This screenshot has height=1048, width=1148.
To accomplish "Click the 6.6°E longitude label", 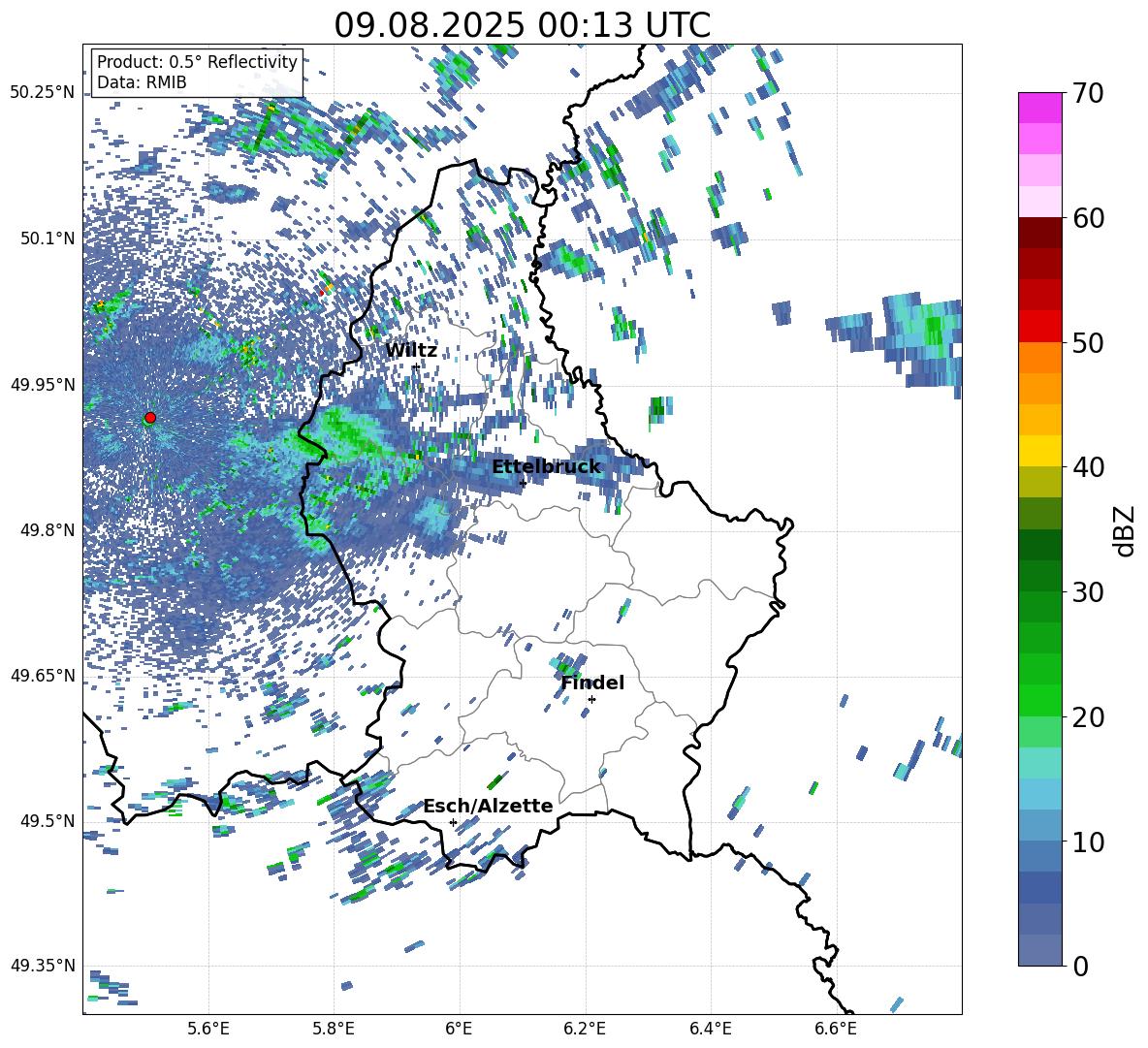I will 836,1029.
